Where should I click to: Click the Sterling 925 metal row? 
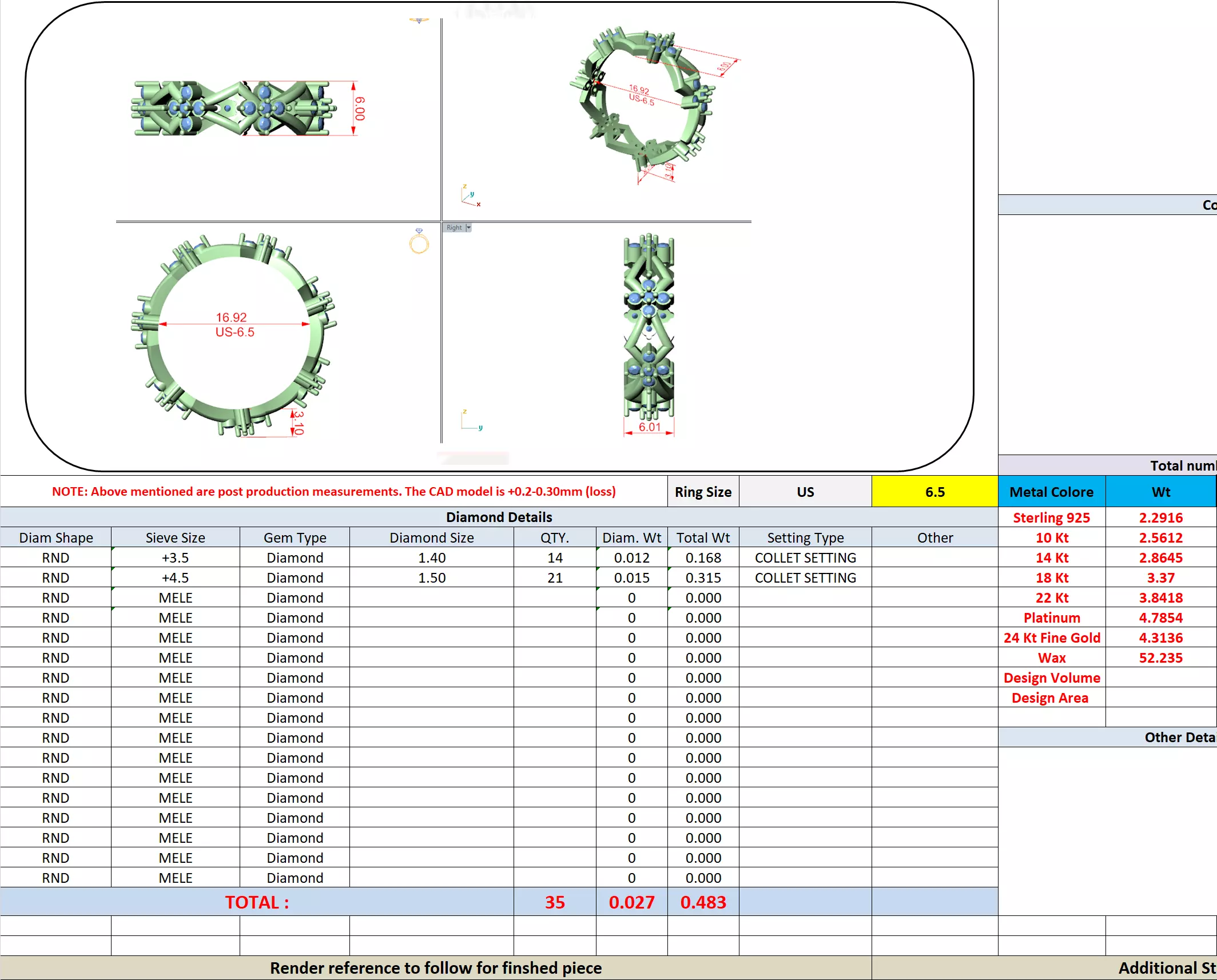click(1051, 517)
